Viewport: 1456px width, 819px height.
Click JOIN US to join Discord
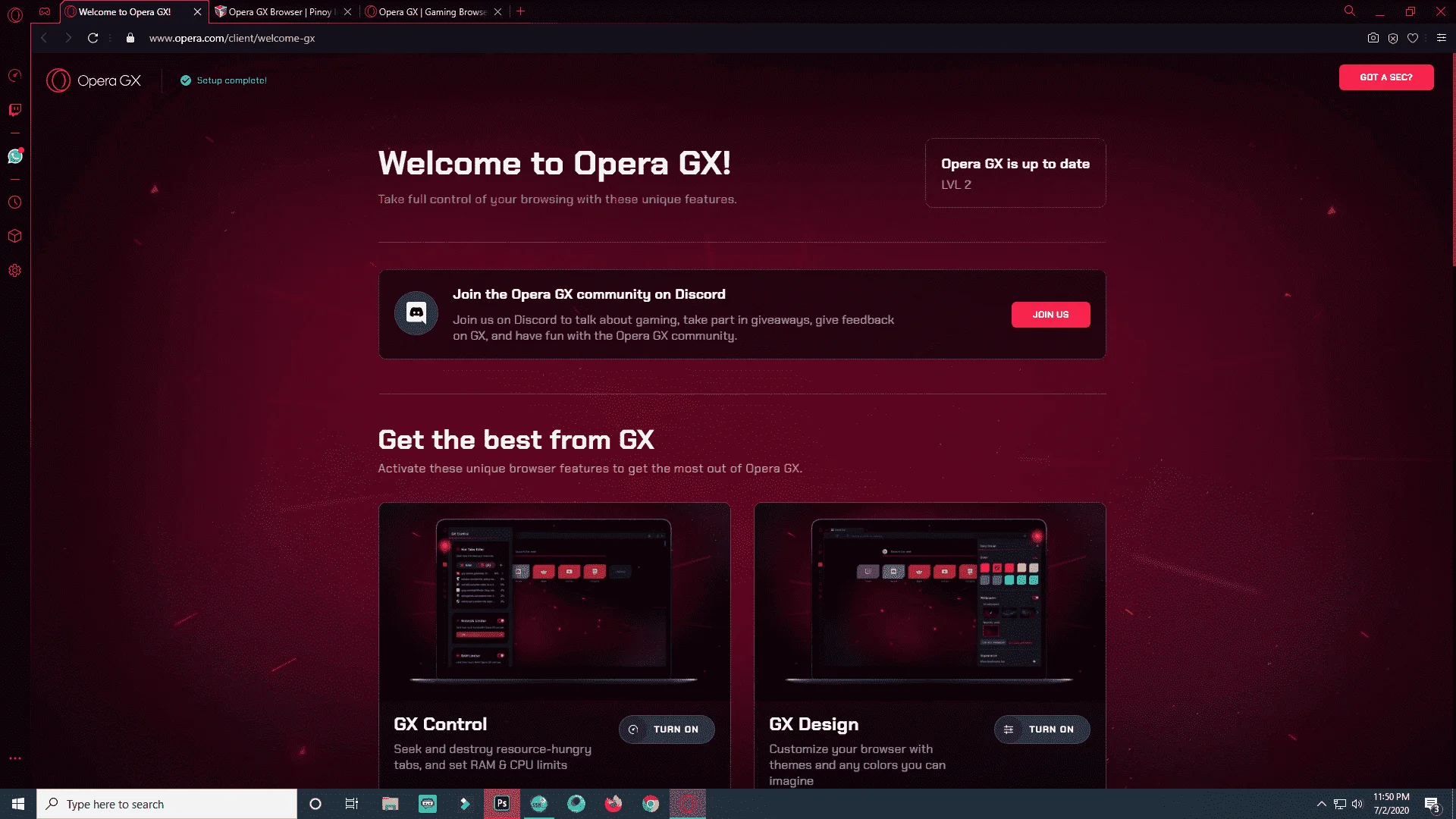pyautogui.click(x=1050, y=315)
